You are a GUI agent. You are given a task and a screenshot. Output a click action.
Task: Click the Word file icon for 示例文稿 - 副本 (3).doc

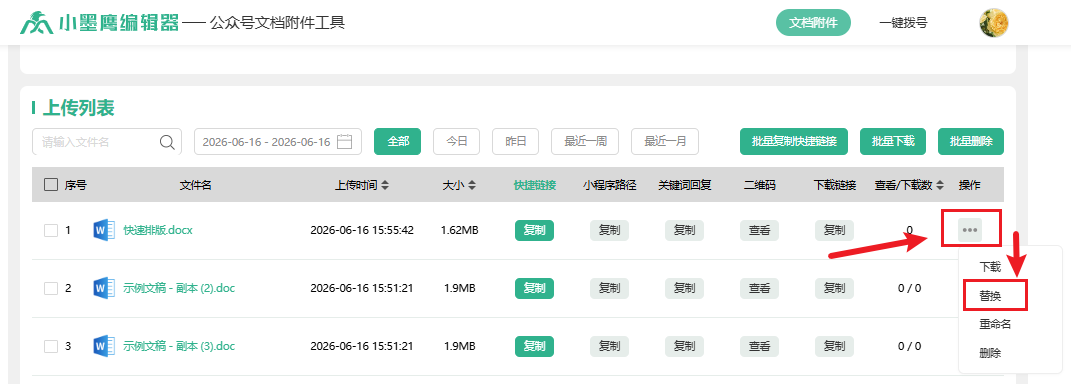104,346
